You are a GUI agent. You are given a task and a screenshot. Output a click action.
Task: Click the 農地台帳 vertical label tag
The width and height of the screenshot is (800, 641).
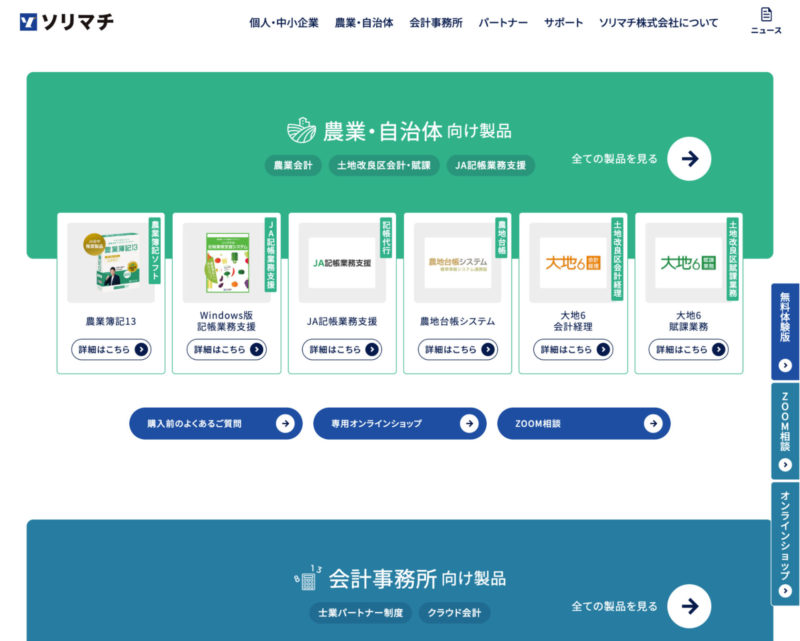click(502, 238)
